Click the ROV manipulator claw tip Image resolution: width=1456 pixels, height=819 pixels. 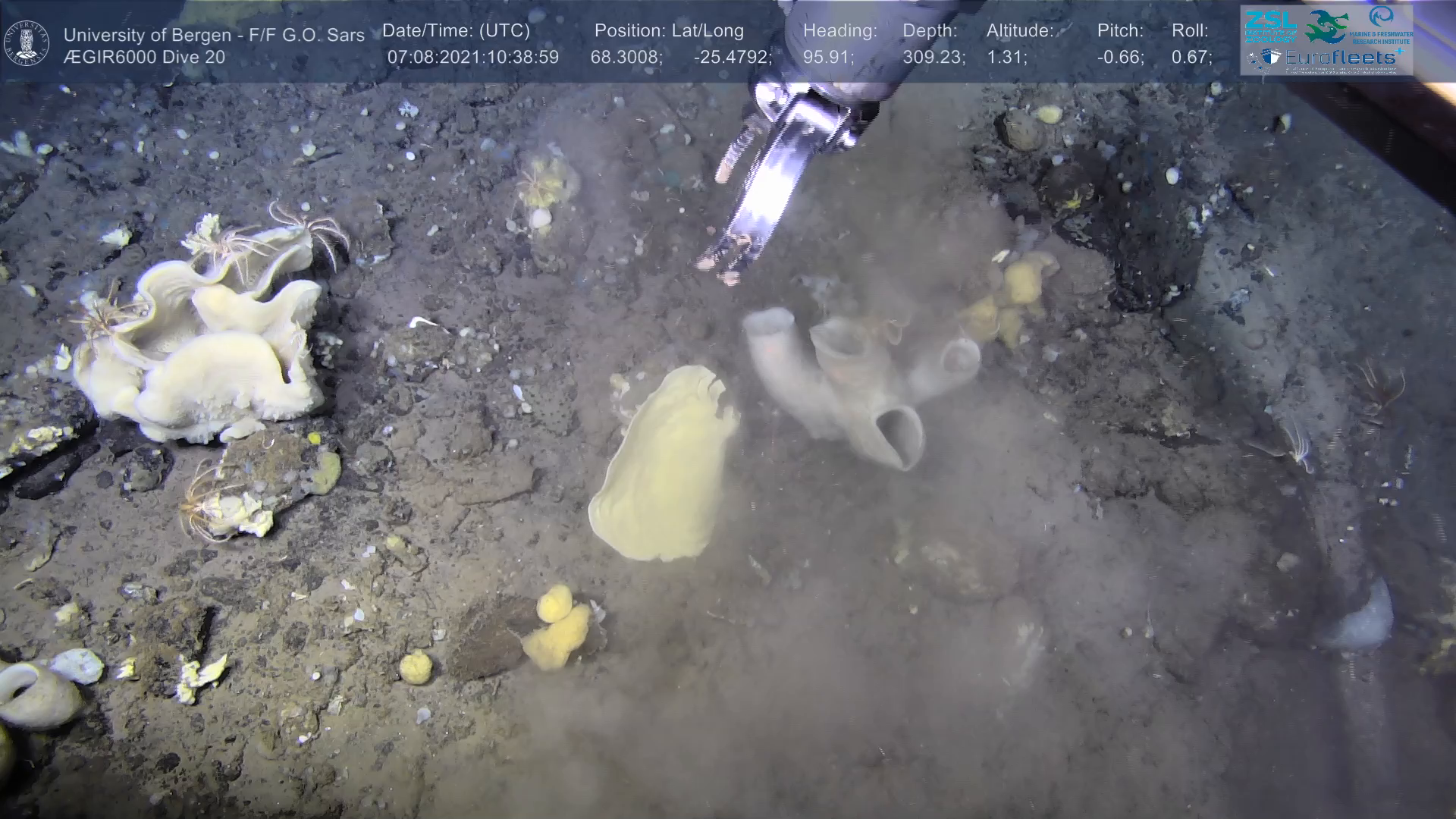point(722,265)
